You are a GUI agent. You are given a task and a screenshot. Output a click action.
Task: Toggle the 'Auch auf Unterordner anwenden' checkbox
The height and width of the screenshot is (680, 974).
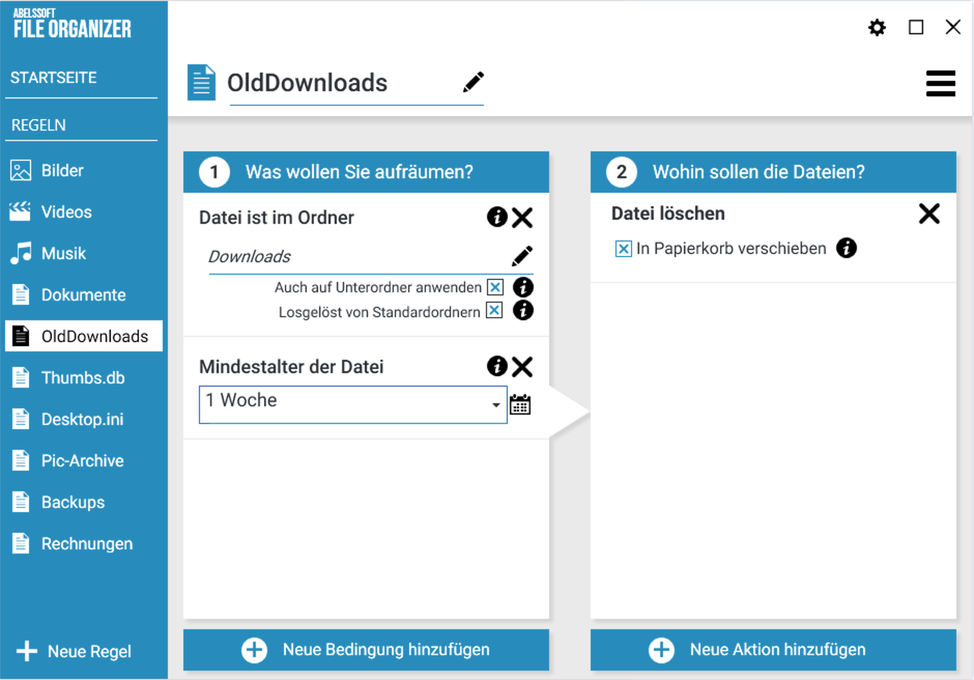[x=494, y=287]
